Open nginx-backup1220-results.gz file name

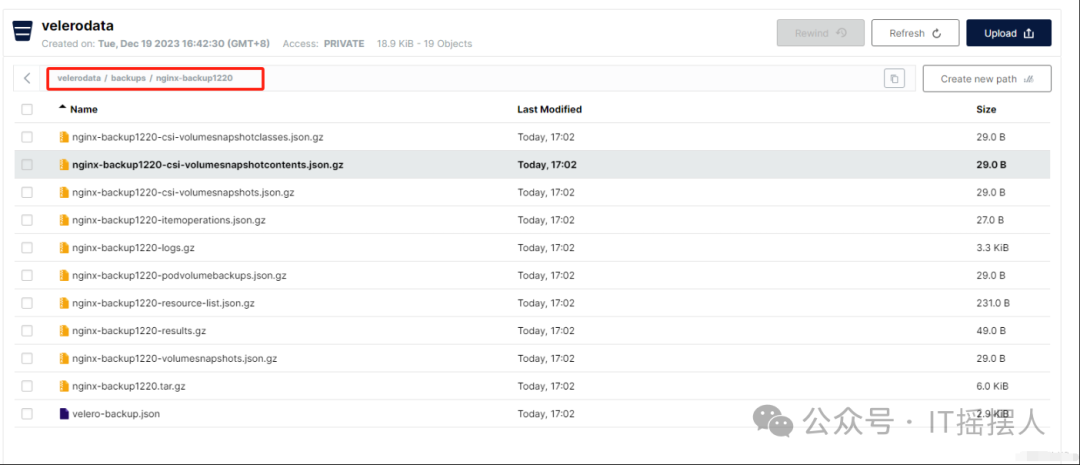[x=139, y=331]
